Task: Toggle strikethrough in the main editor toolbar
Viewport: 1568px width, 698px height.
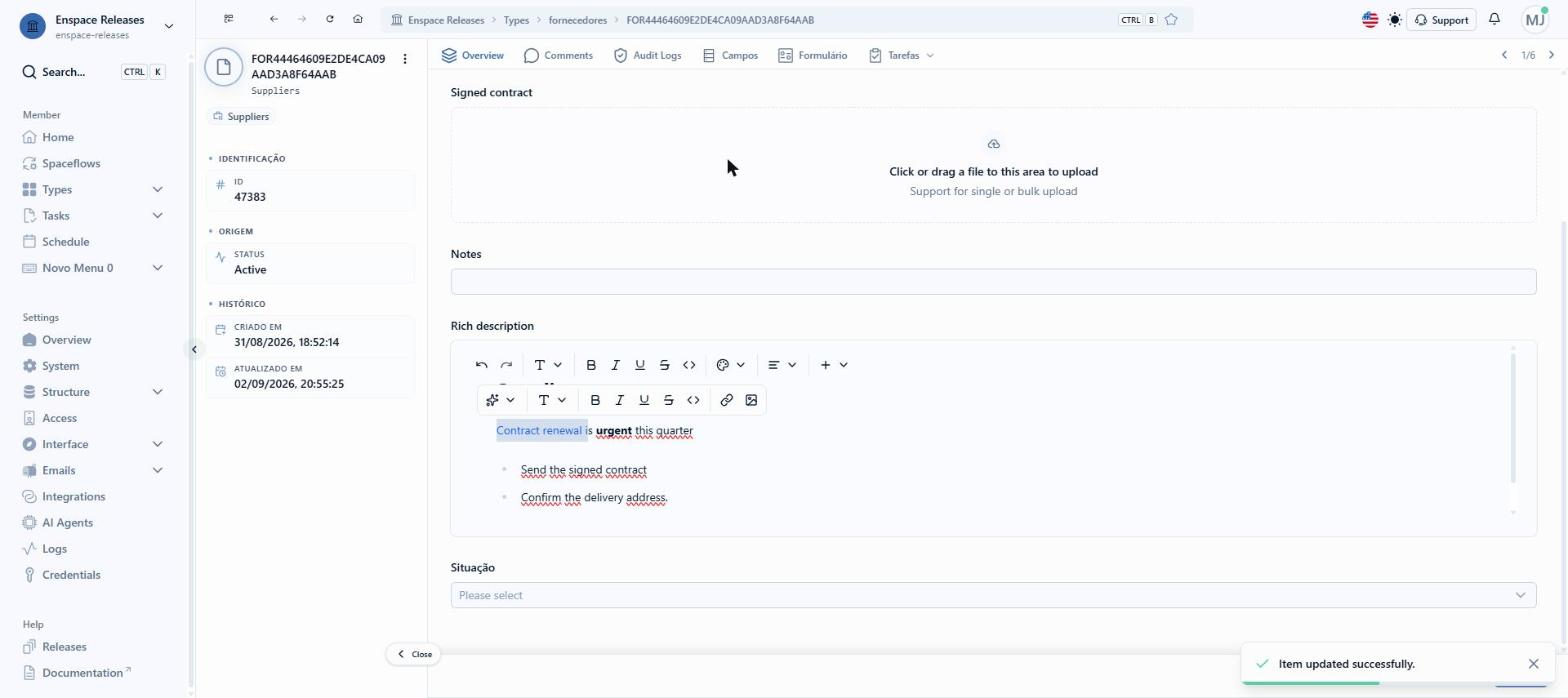Action: 665,365
